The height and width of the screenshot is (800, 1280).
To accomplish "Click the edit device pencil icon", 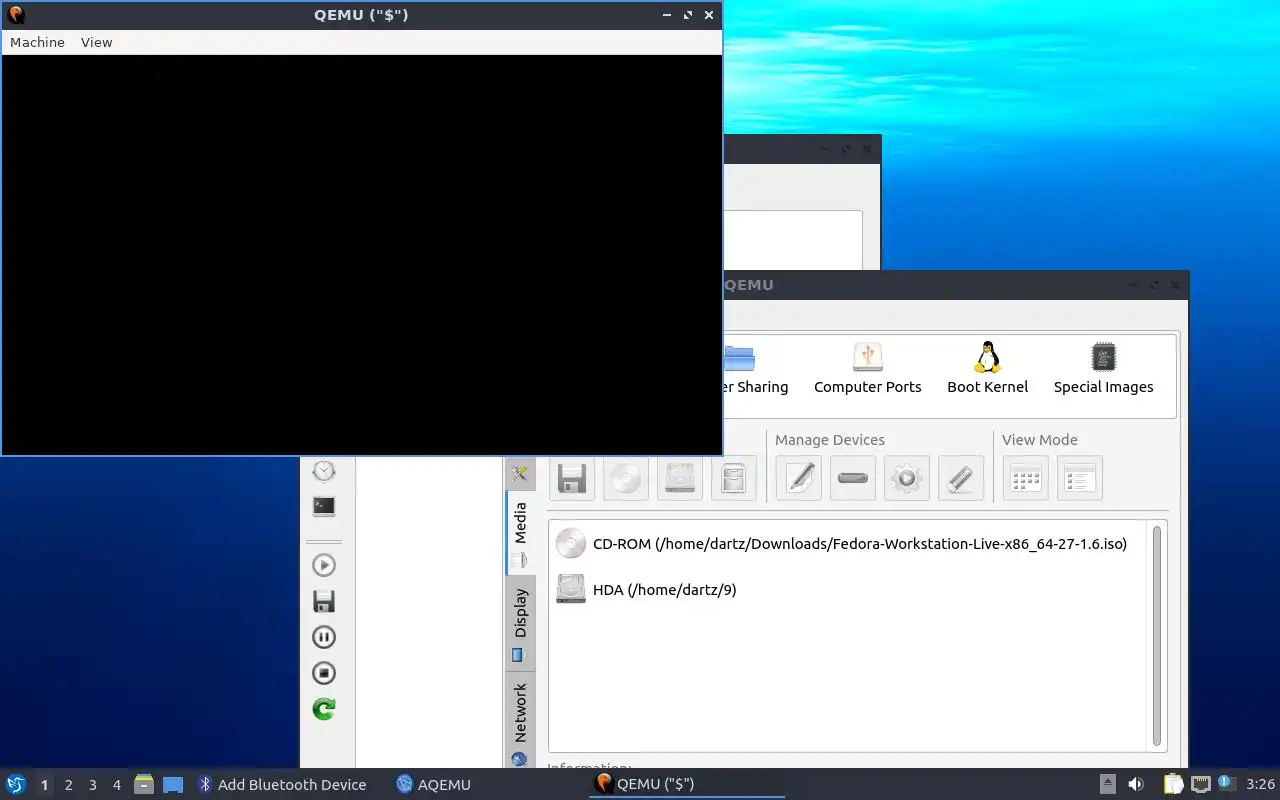I will [799, 478].
